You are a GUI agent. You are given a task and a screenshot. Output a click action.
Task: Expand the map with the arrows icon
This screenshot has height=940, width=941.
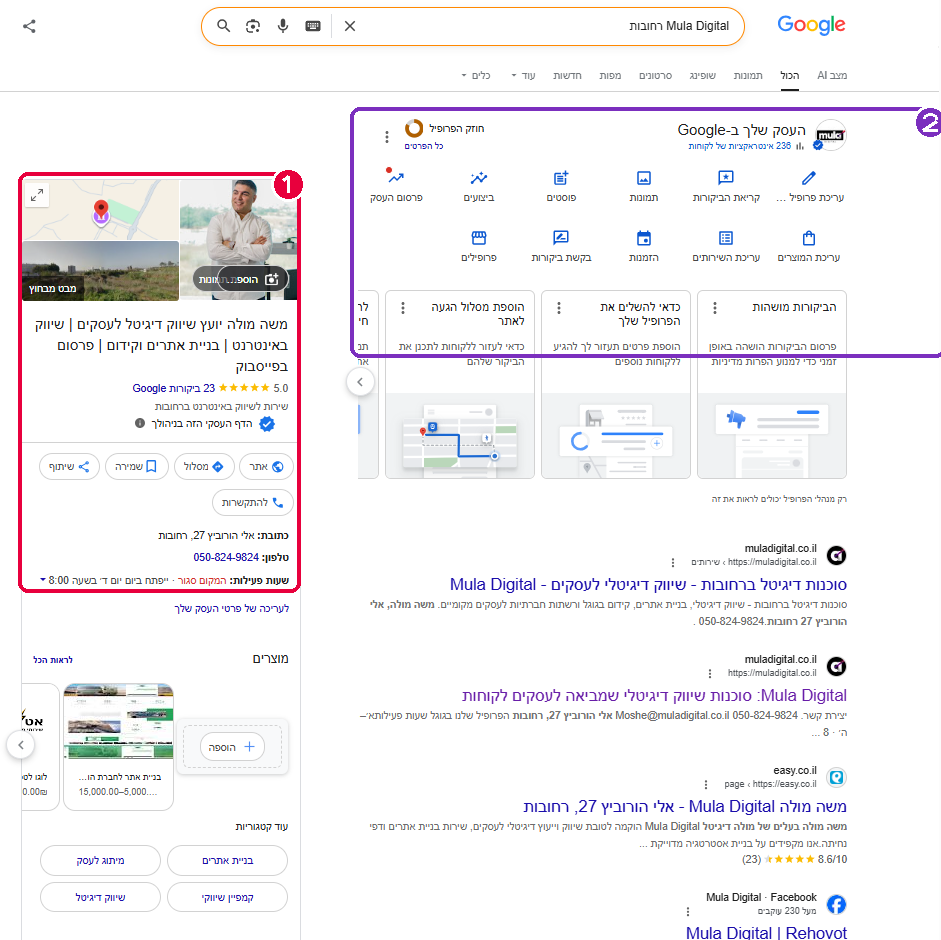pyautogui.click(x=37, y=195)
